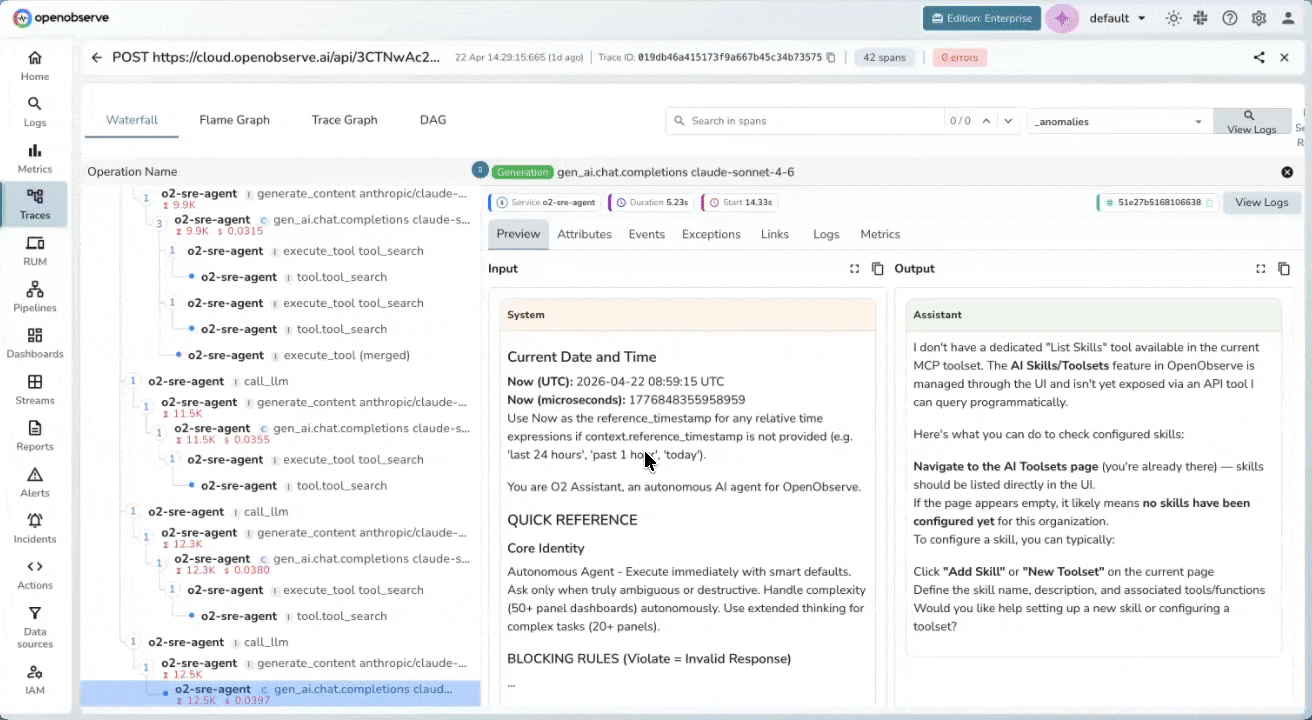Viewport: 1312px width, 720px height.
Task: Open Alerts in the sidebar
Action: pyautogui.click(x=35, y=482)
